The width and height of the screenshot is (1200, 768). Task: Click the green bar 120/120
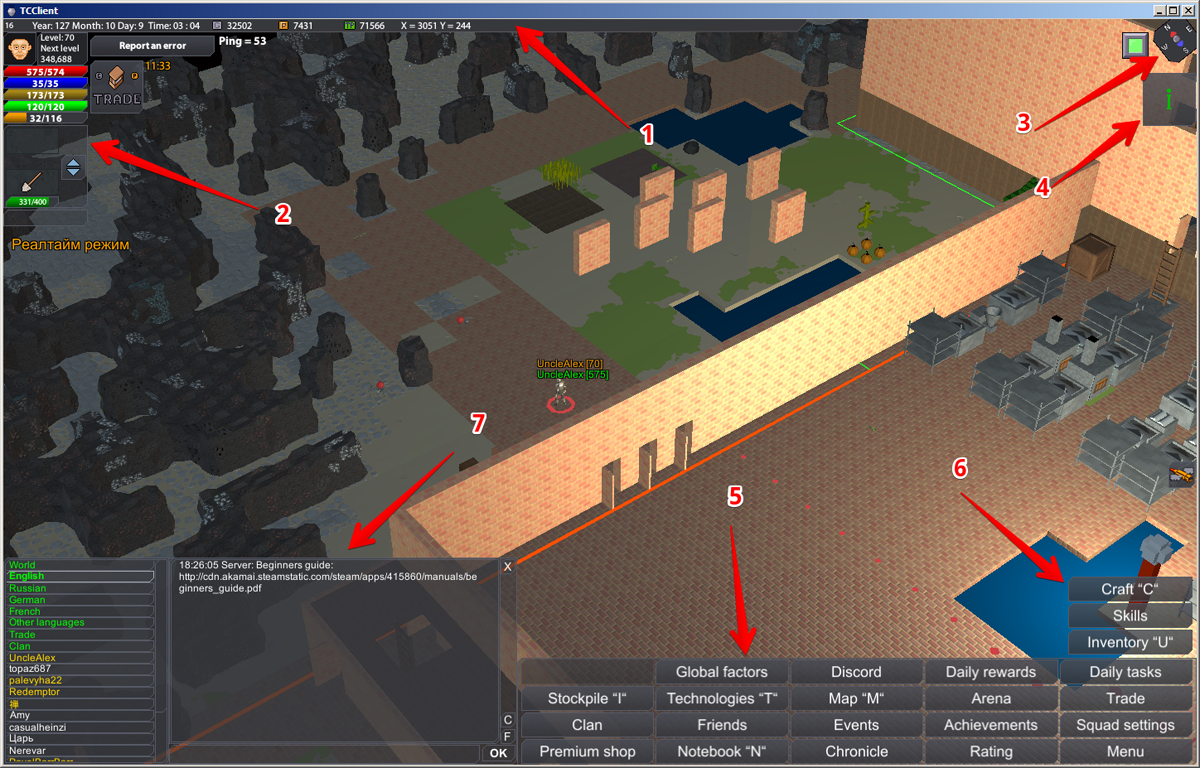[x=45, y=106]
